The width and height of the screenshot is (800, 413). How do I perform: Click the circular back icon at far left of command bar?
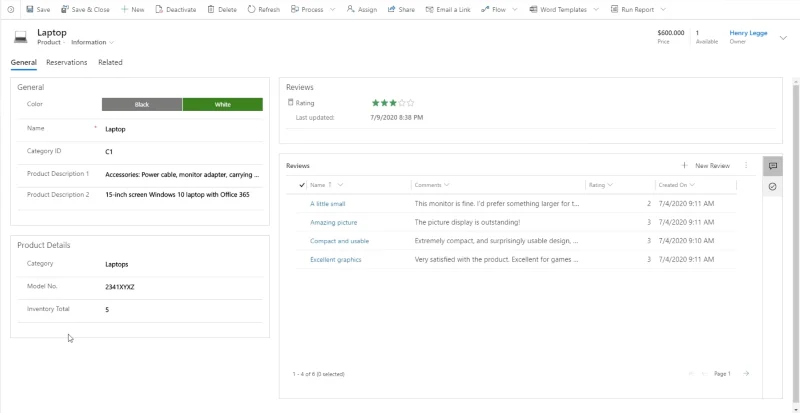pos(11,9)
